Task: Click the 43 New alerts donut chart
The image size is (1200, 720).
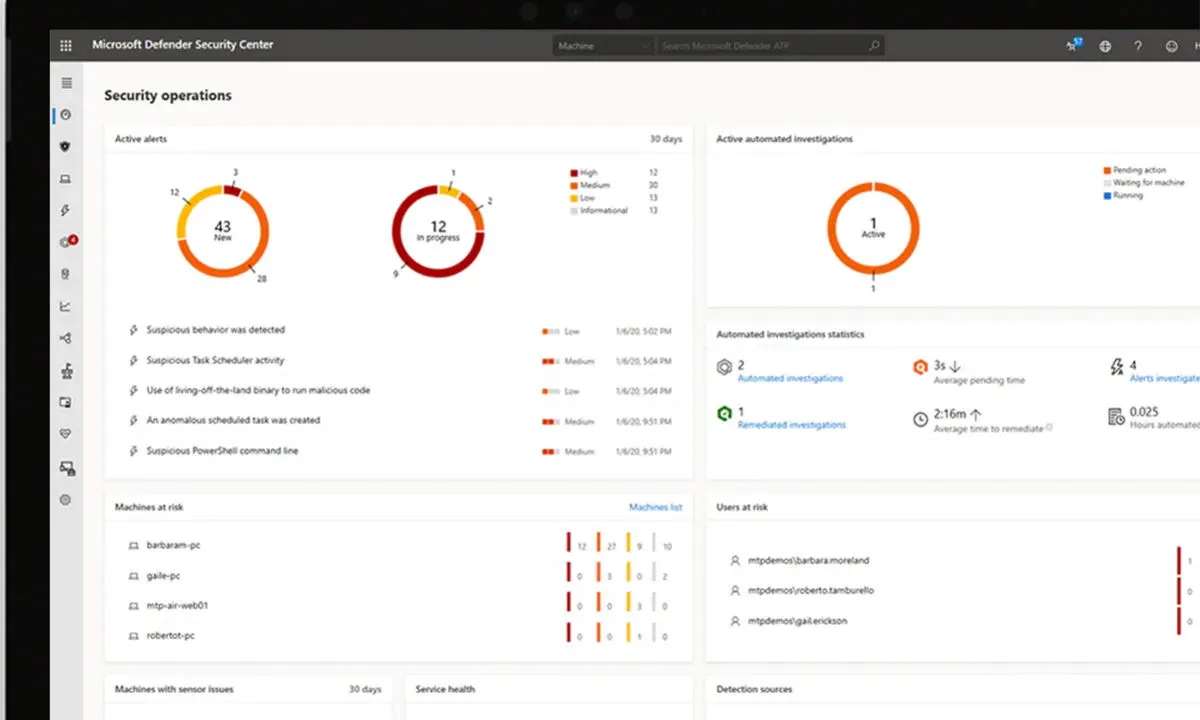Action: 222,231
